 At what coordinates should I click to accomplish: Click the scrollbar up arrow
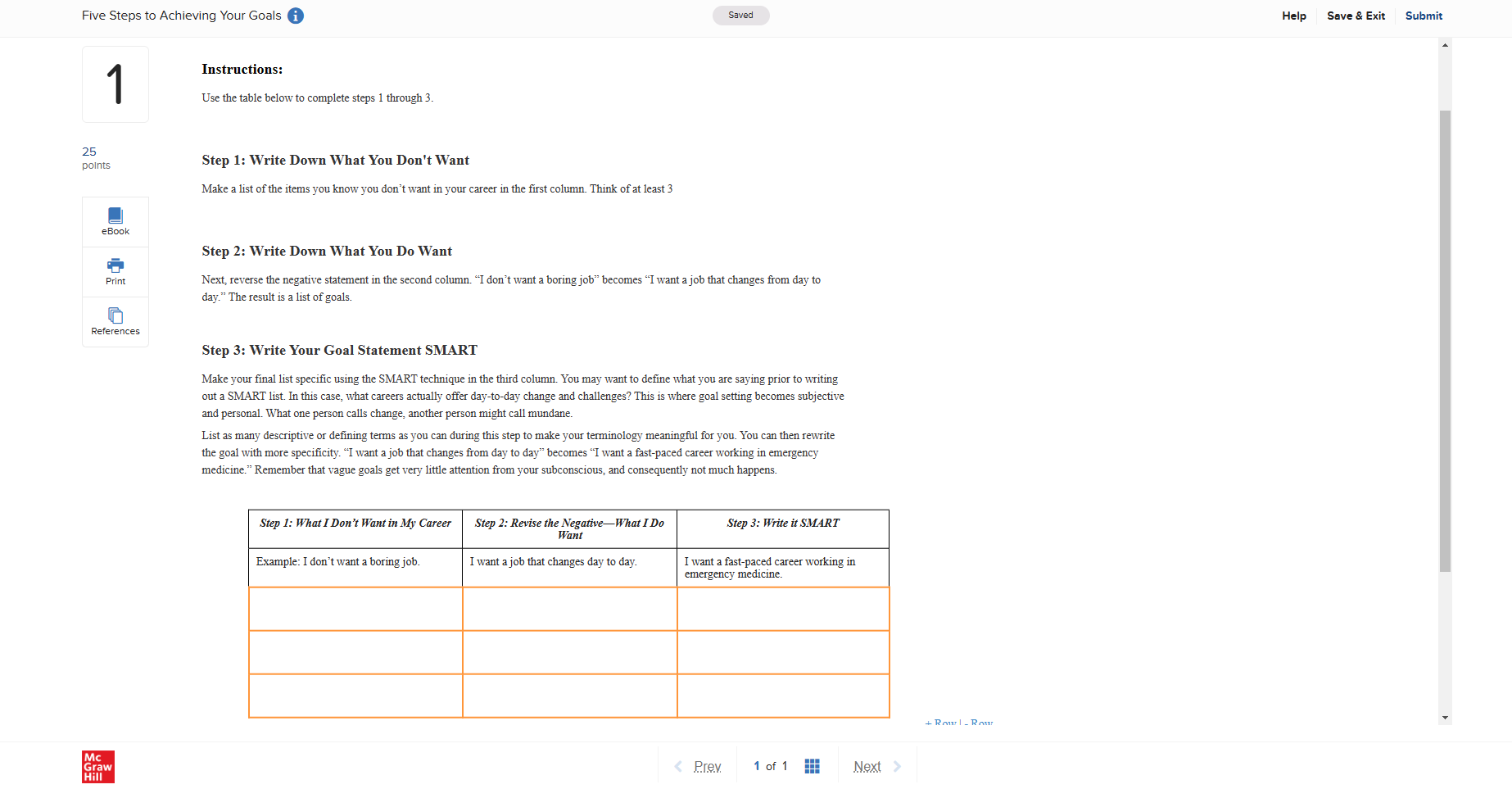pos(1445,45)
